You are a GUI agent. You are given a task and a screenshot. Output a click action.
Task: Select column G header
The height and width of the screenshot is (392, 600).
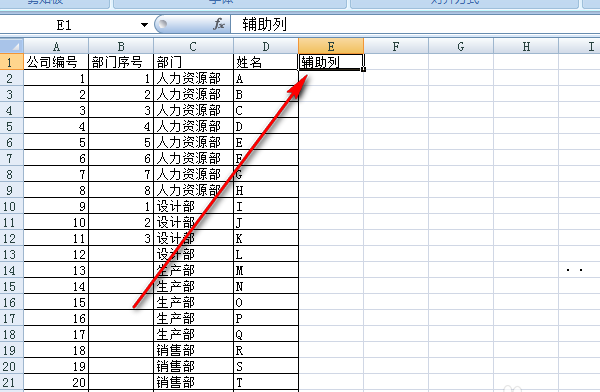[461, 46]
